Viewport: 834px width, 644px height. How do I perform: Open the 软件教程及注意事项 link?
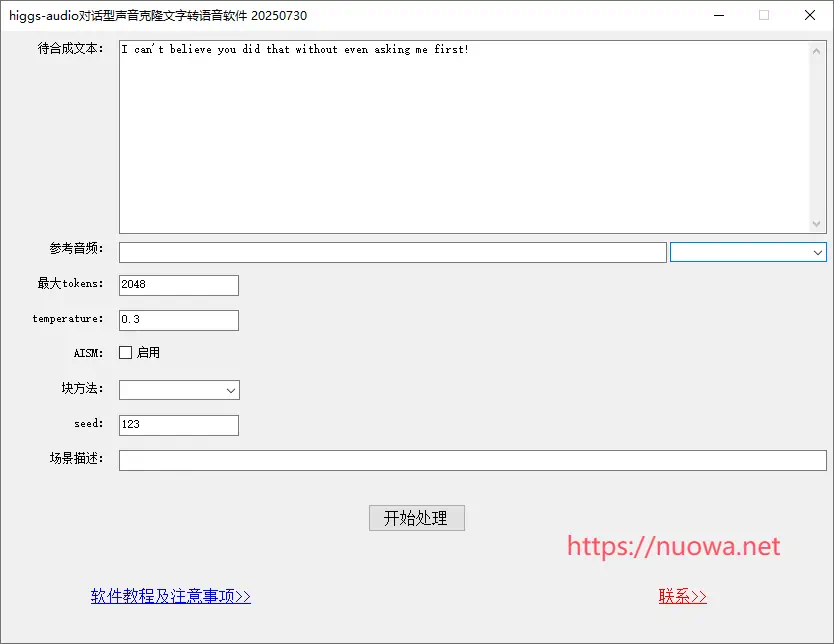(170, 596)
